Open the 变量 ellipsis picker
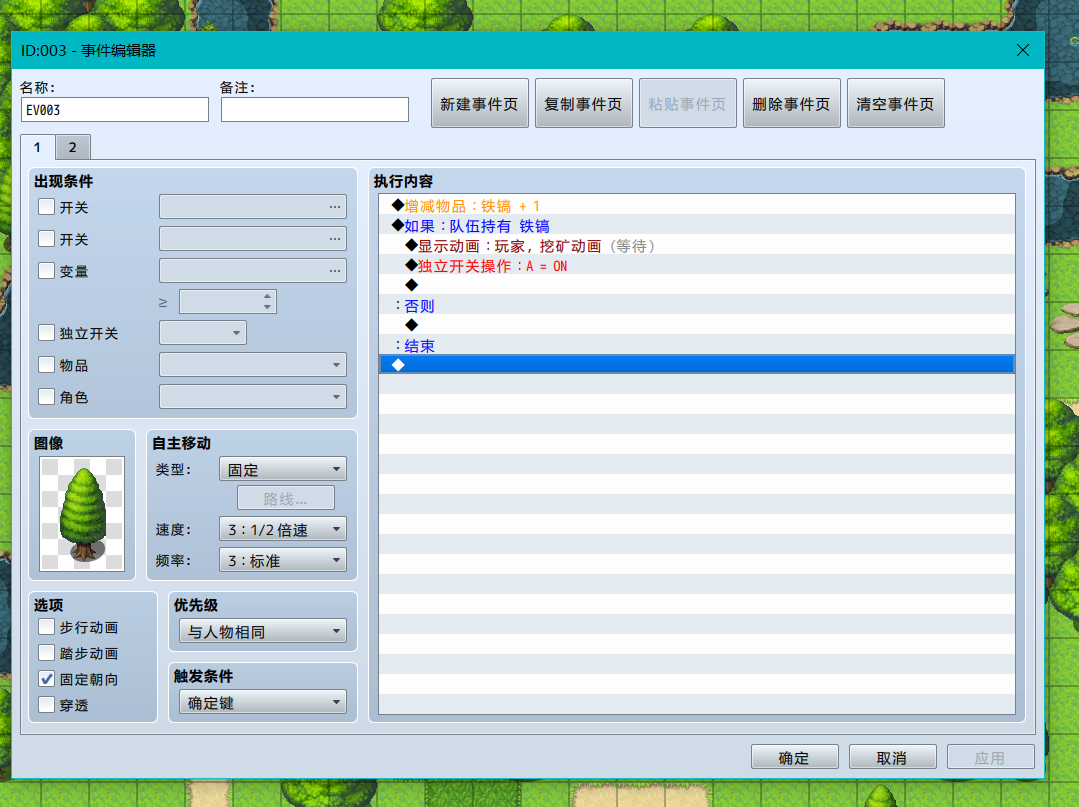 (x=334, y=270)
